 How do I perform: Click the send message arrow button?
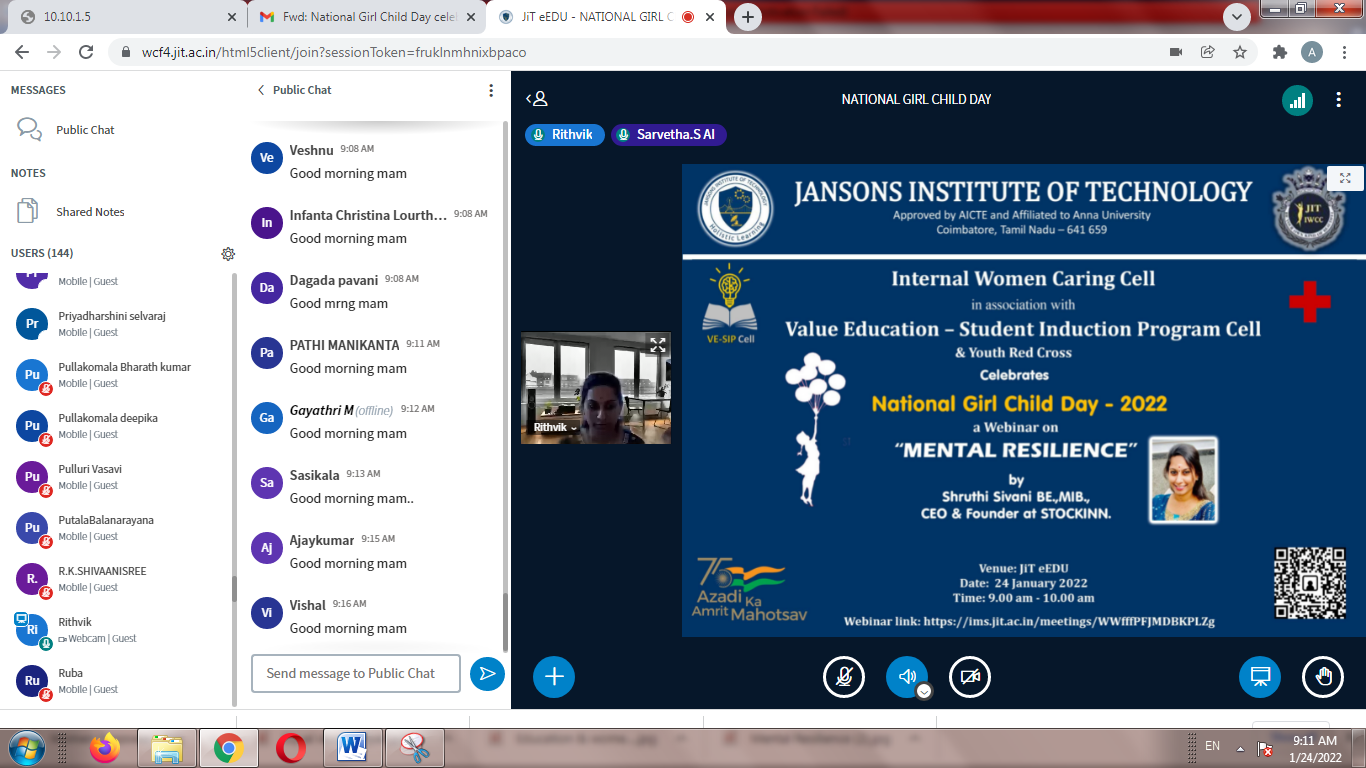pyautogui.click(x=487, y=674)
